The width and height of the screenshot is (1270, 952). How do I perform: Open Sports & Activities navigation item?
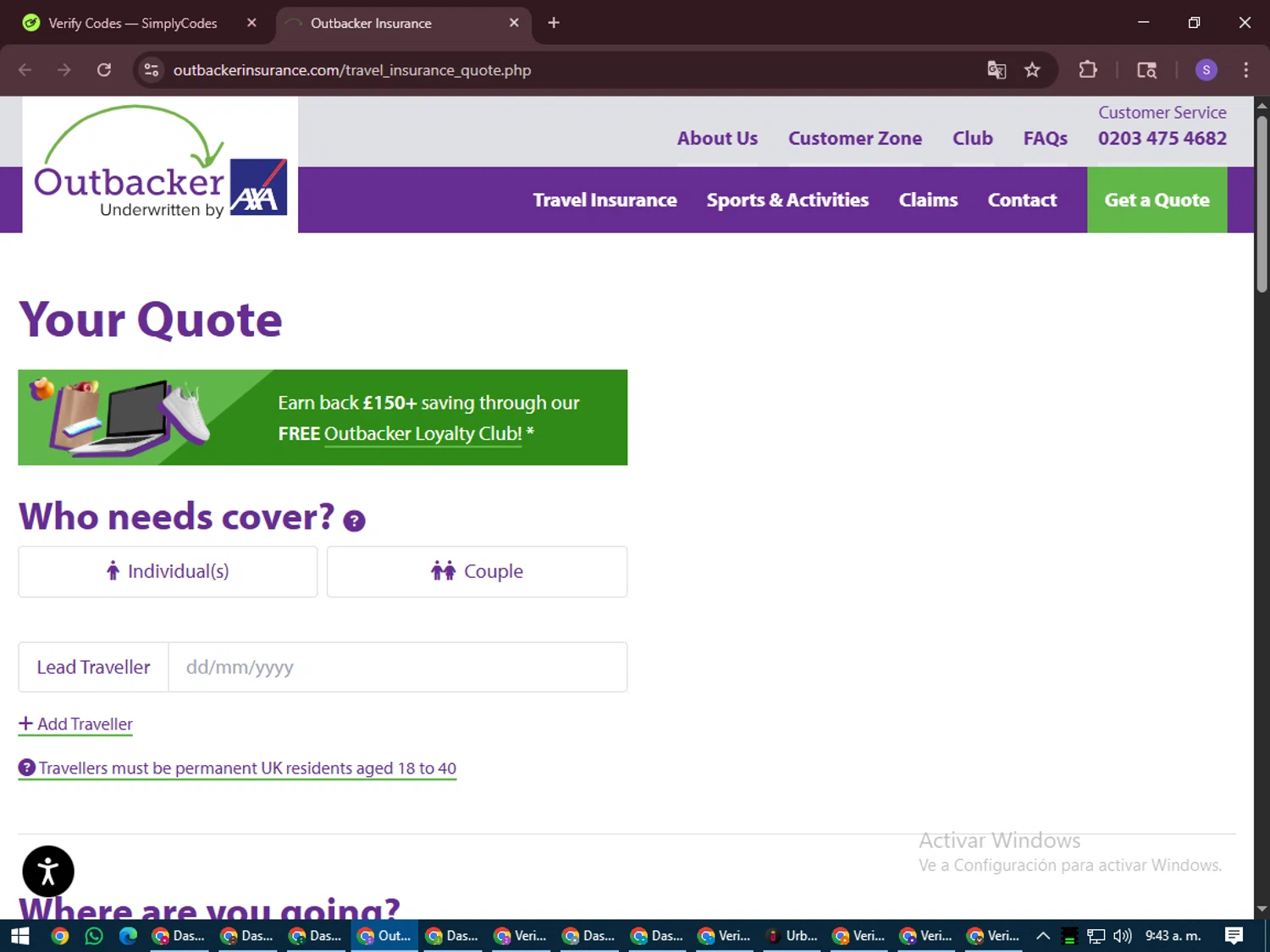(x=787, y=200)
